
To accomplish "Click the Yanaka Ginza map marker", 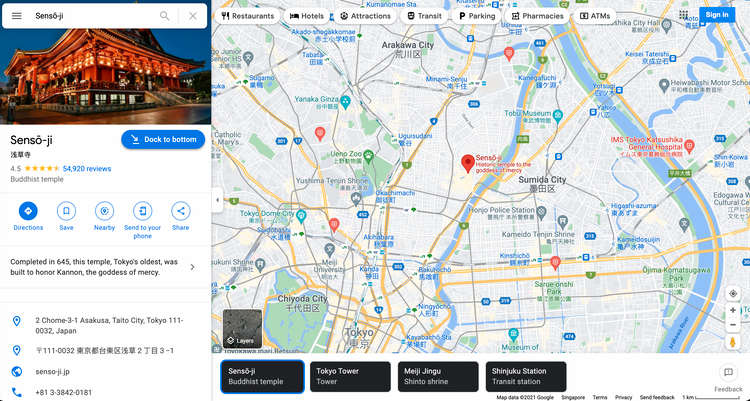I will pyautogui.click(x=345, y=101).
